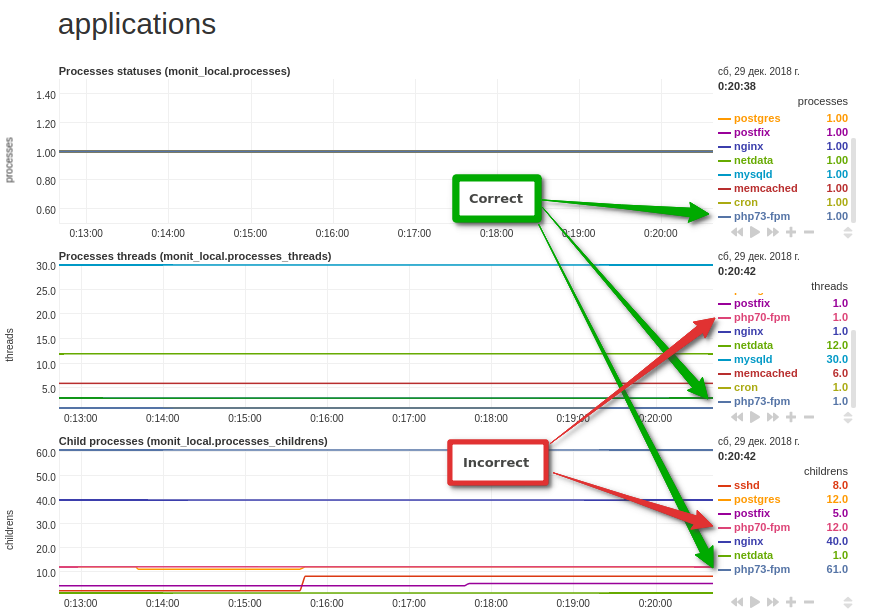Select the applications section heading
This screenshot has width=877, height=616.
coord(136,24)
